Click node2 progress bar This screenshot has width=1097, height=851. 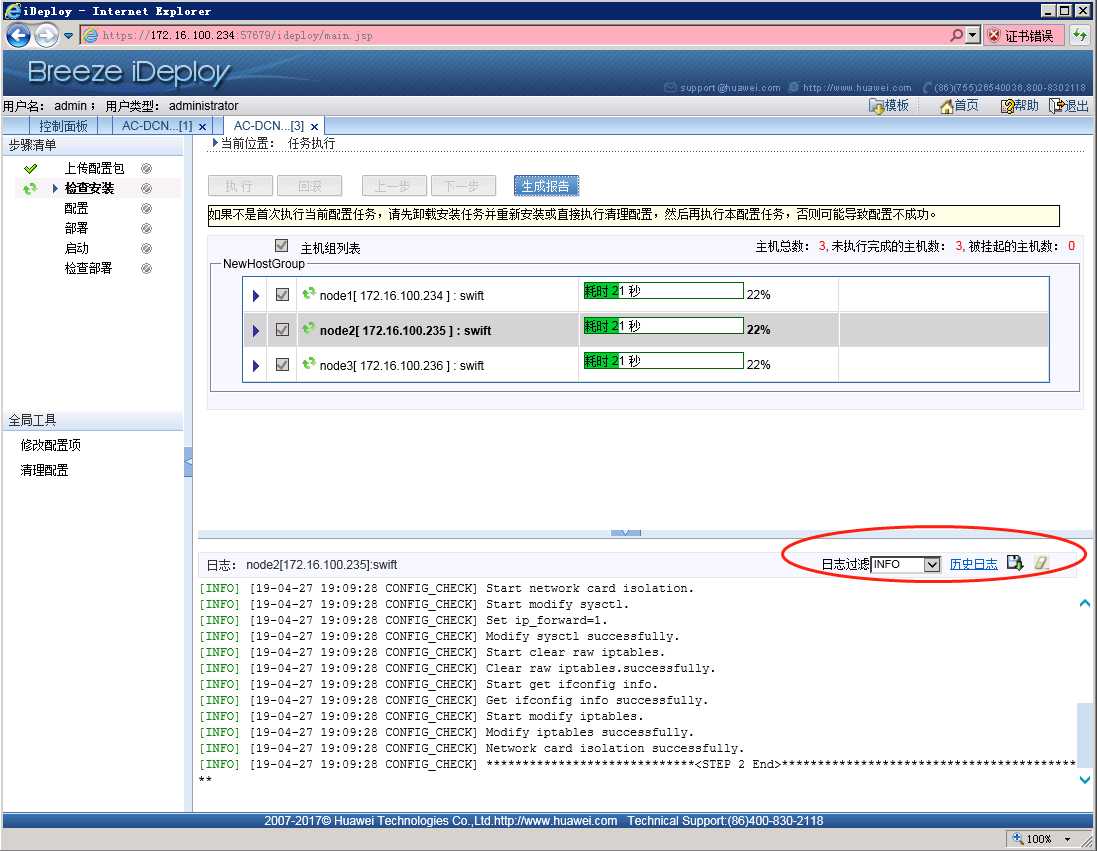click(x=663, y=326)
